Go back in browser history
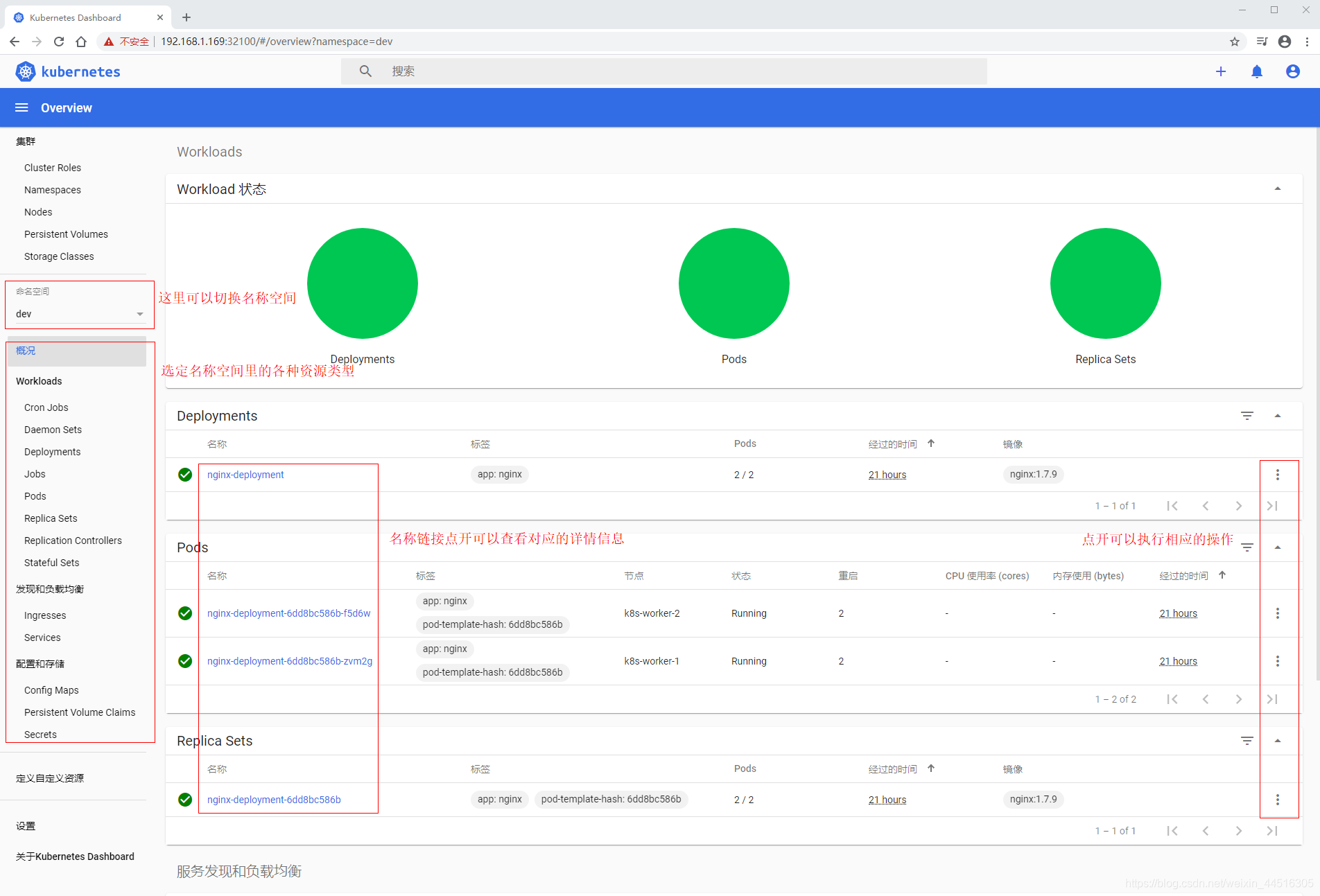 pos(15,42)
